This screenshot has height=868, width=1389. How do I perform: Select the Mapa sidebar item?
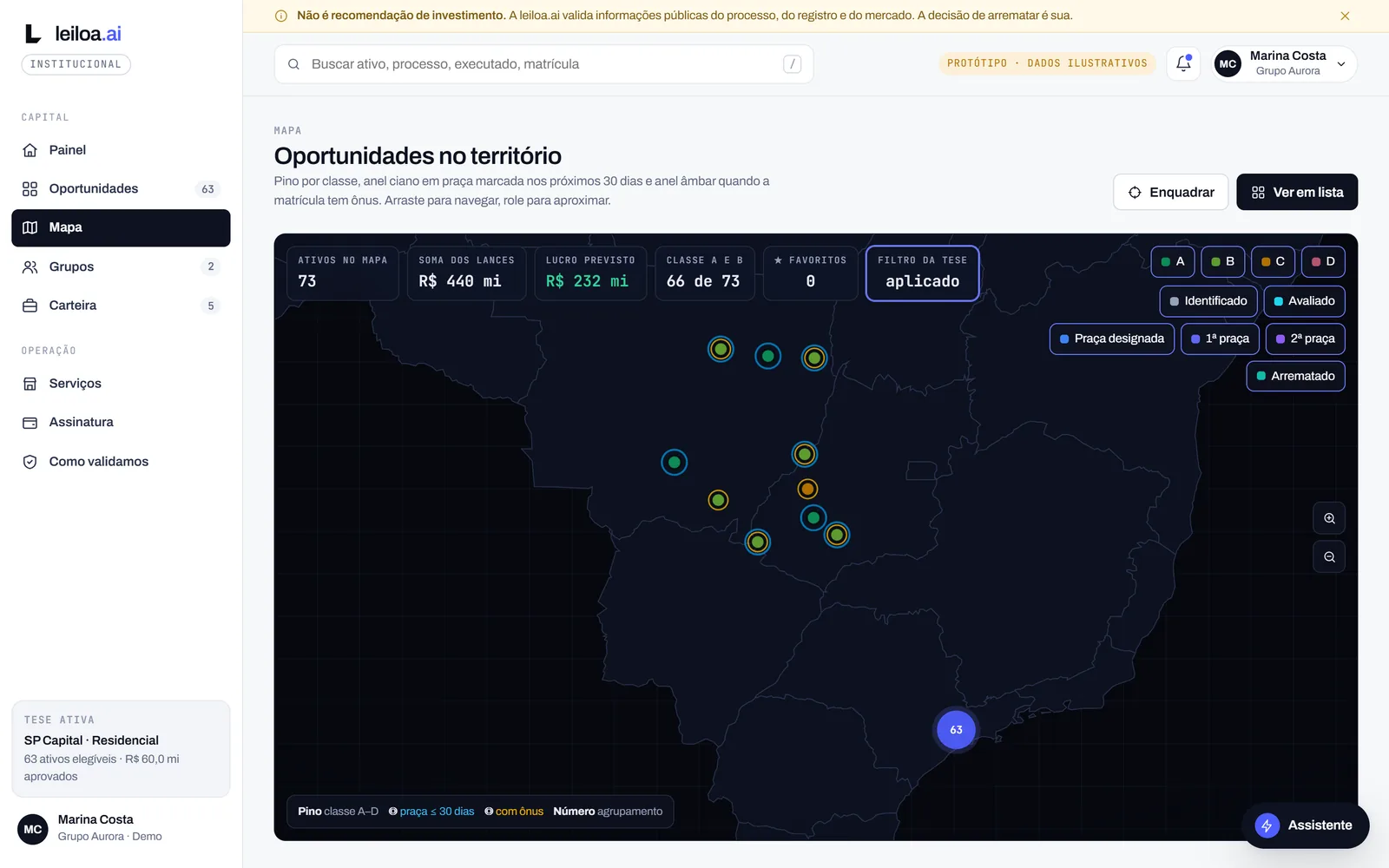pyautogui.click(x=121, y=227)
